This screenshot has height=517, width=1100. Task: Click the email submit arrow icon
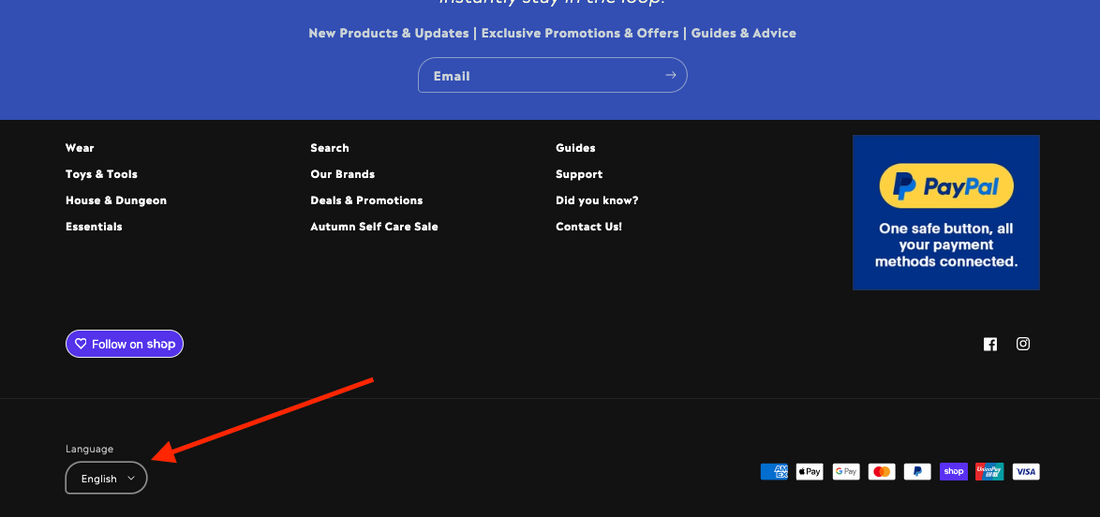pos(670,75)
